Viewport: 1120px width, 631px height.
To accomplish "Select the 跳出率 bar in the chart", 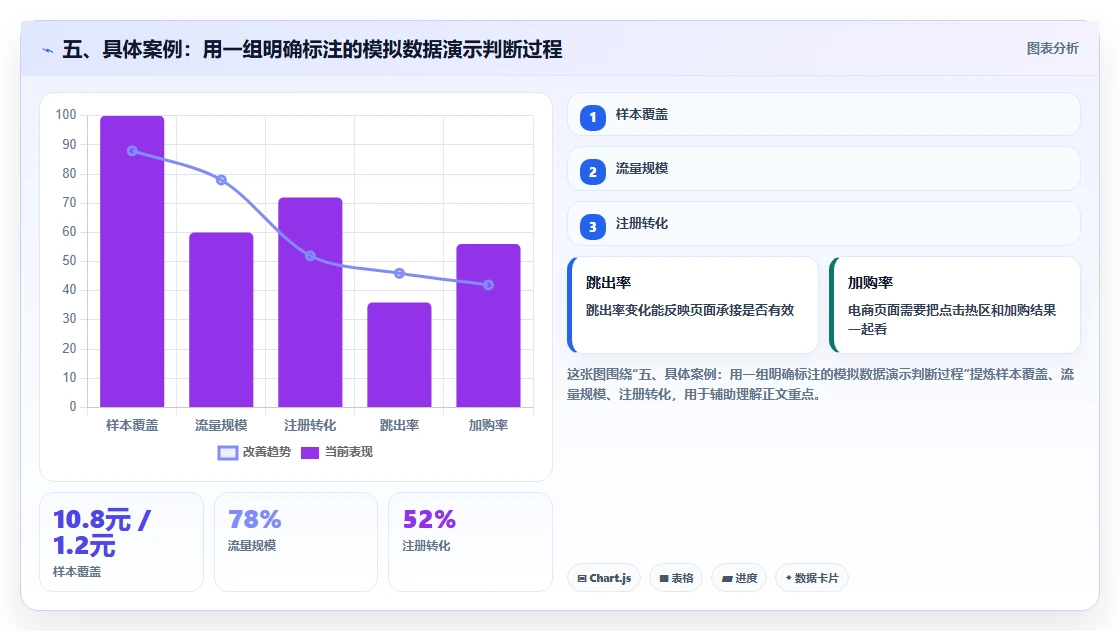I will click(399, 355).
